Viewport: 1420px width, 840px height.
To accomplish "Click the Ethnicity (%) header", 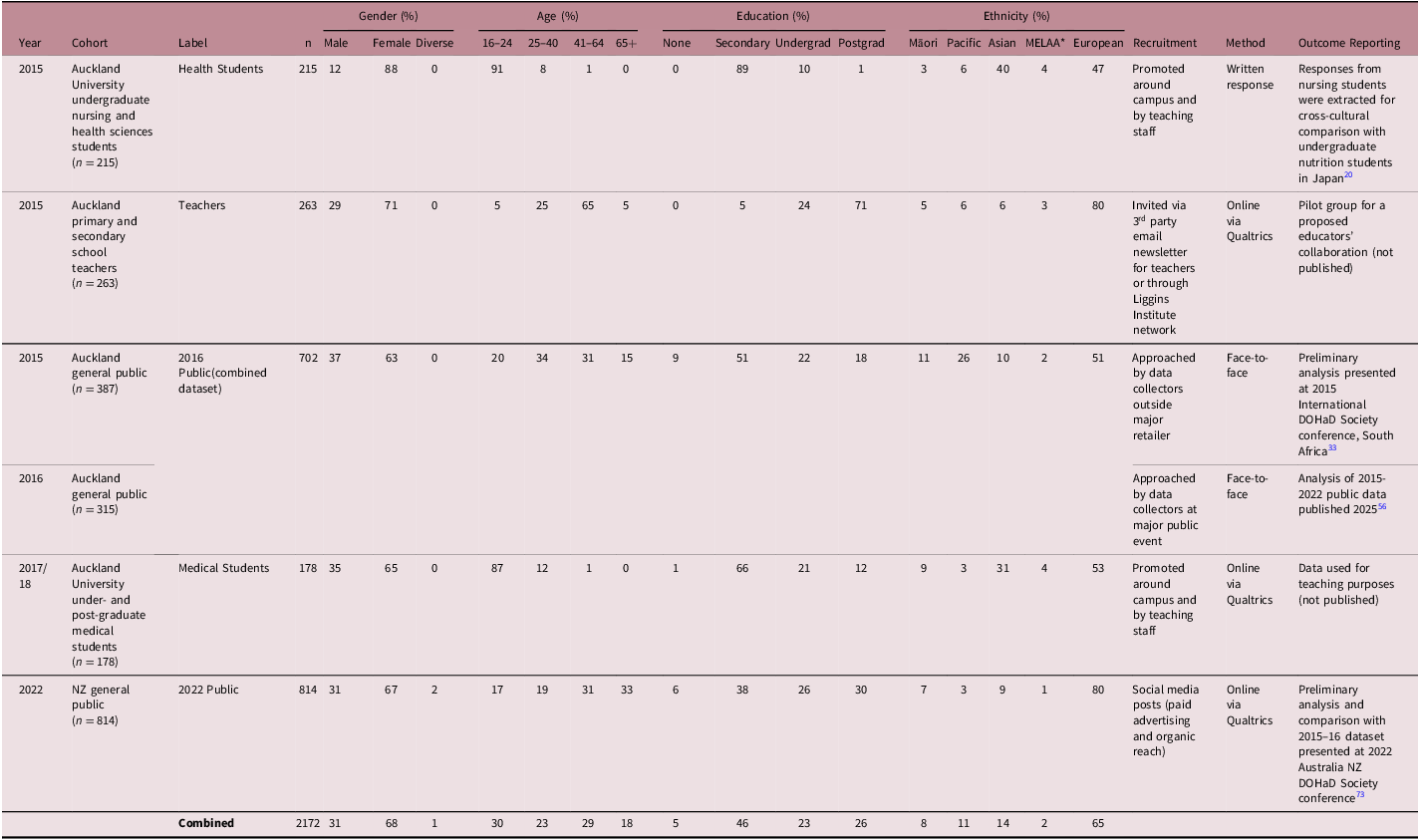I will 1015,16.
